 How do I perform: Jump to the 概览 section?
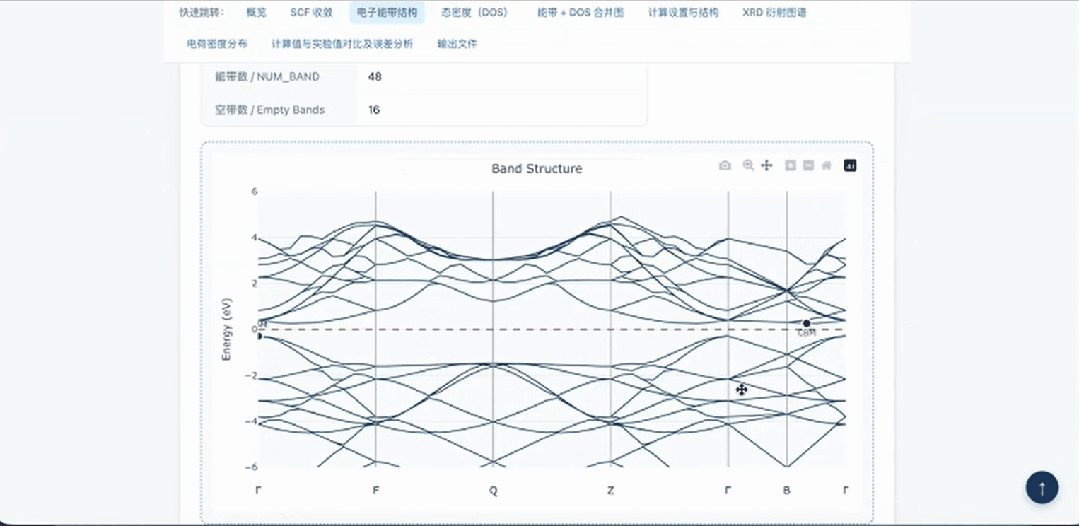pos(256,12)
